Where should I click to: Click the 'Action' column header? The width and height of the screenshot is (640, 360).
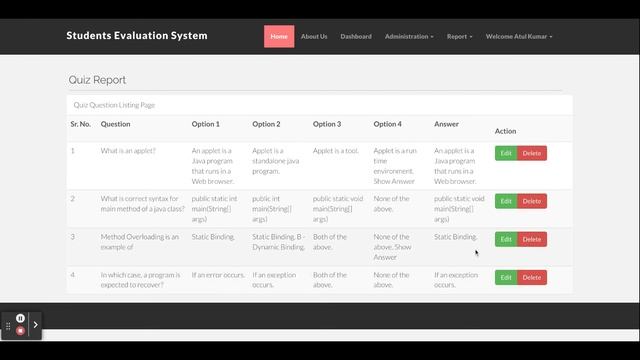pos(505,131)
